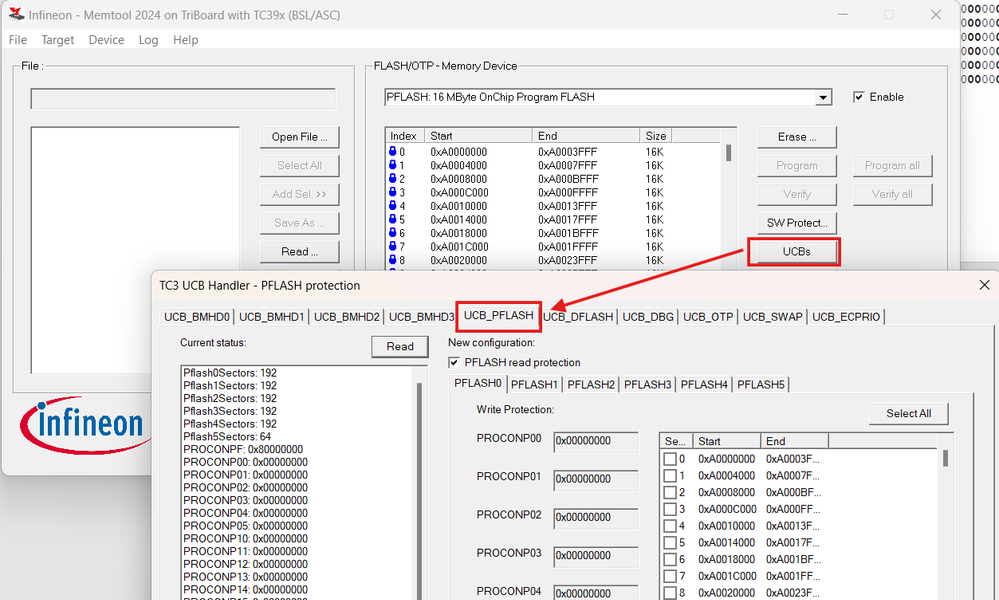Click Select All above the sector list

coord(907,413)
